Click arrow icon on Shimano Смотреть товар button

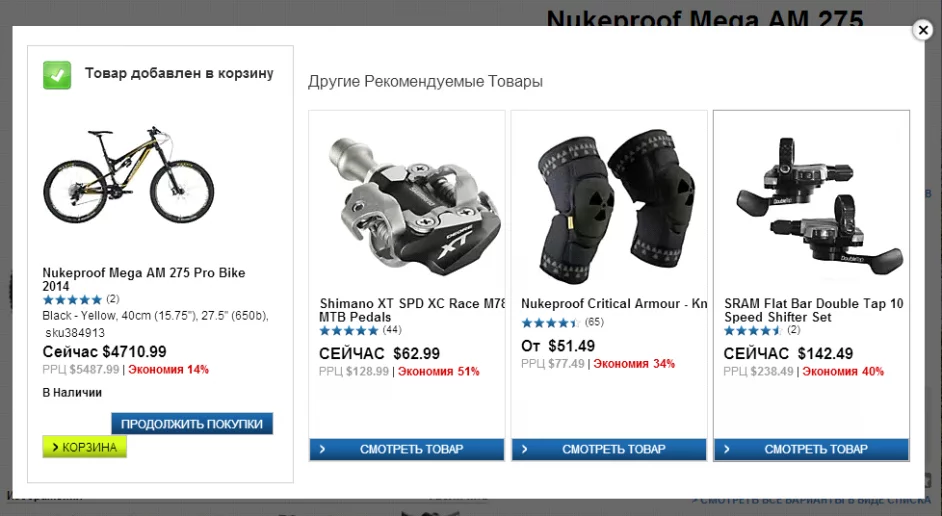pos(323,449)
